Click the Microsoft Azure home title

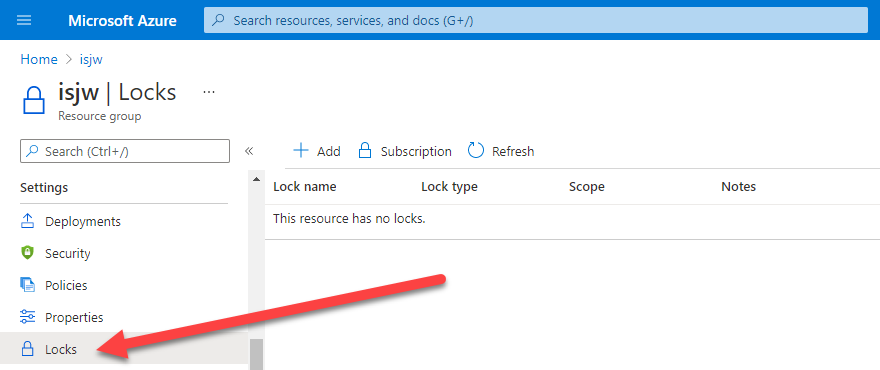pyautogui.click(x=122, y=21)
